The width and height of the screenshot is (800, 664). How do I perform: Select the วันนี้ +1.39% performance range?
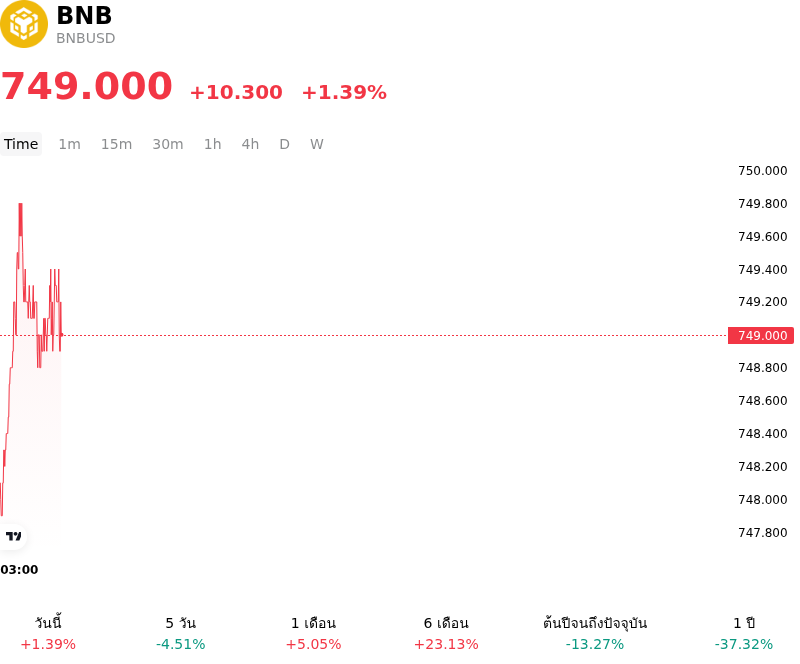[x=48, y=633]
